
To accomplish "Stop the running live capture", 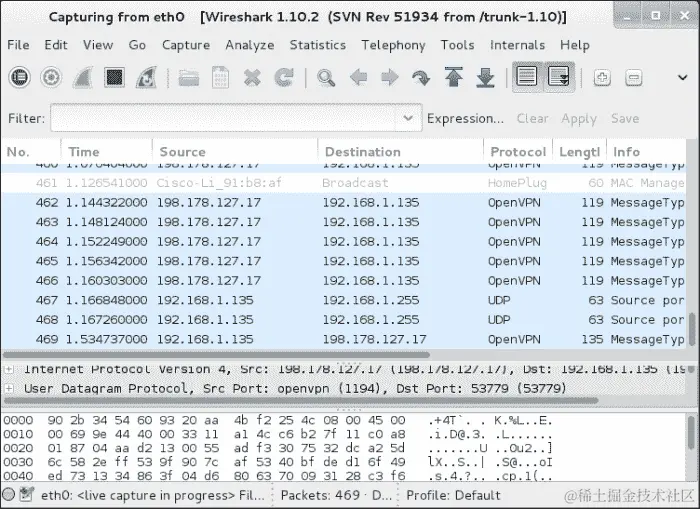I will (x=114, y=78).
